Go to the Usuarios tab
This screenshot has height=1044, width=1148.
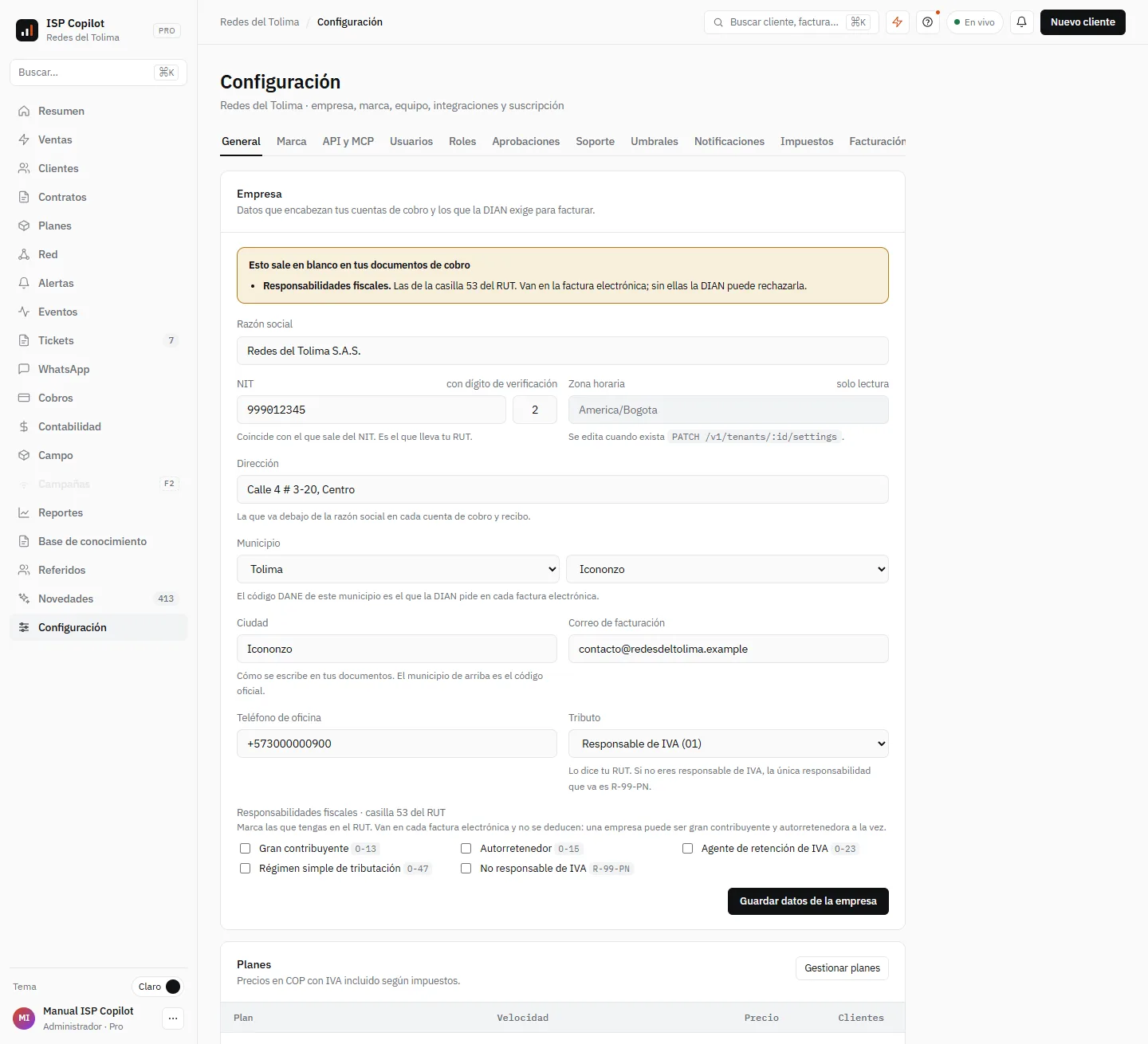411,141
